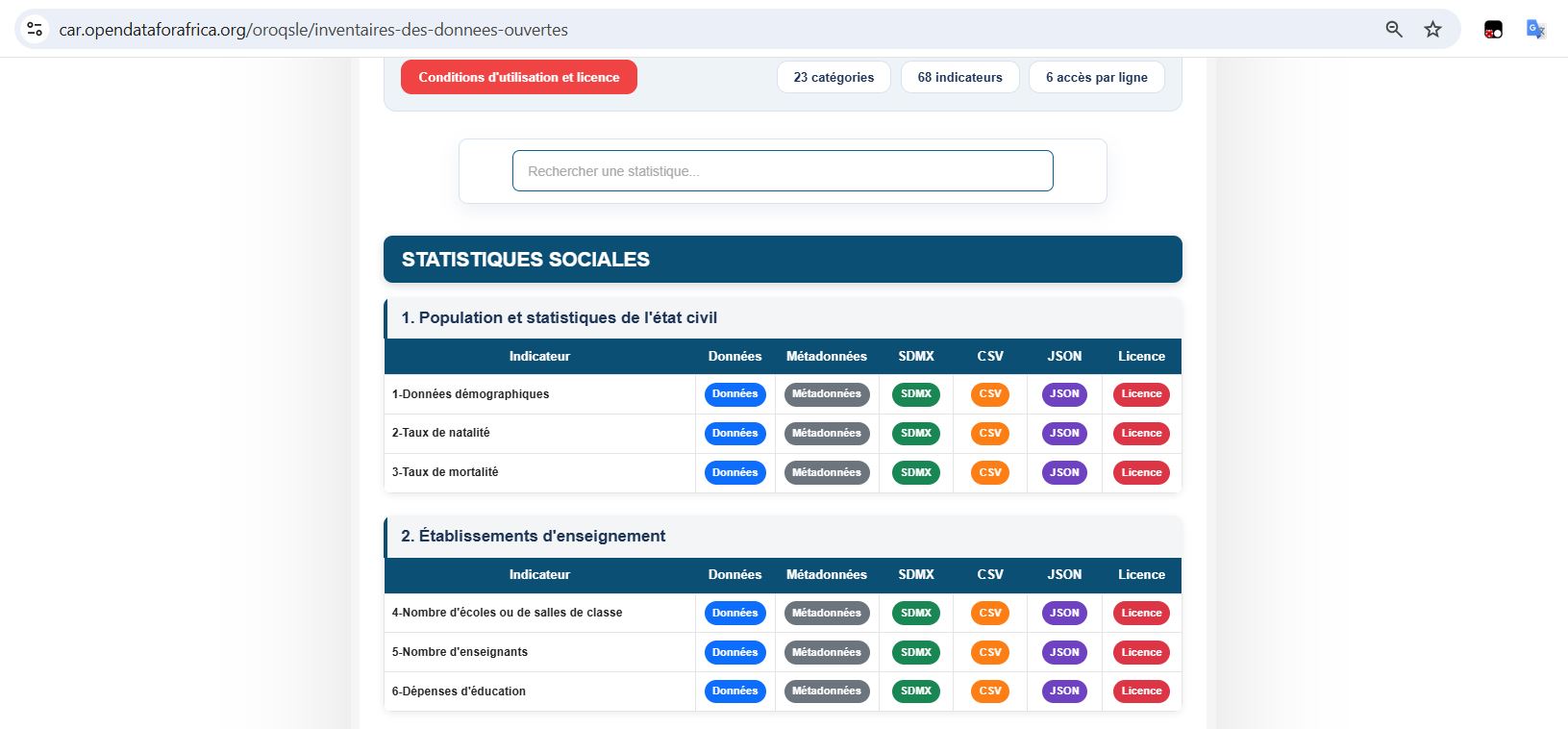Click the text 6-Dépenses d'éducation

tap(459, 691)
